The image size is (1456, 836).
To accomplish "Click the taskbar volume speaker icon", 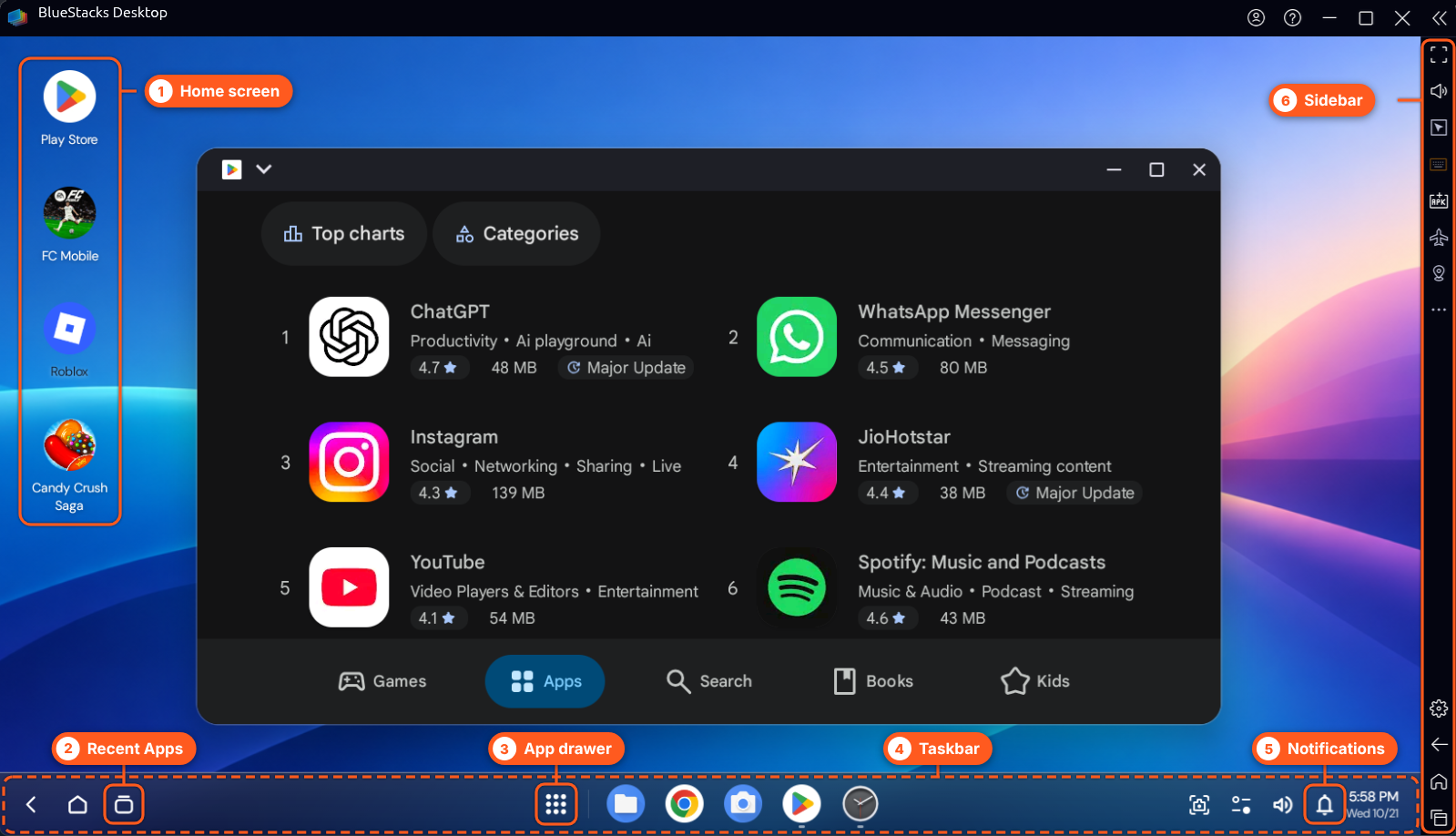I will (1283, 805).
